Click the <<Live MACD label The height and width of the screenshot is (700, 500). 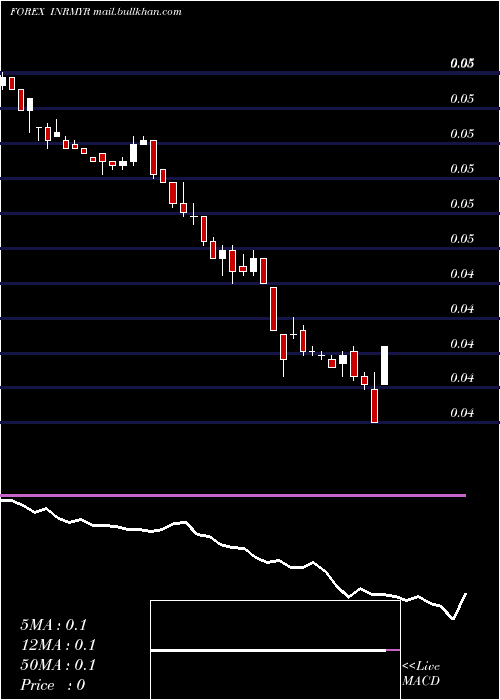[x=421, y=673]
